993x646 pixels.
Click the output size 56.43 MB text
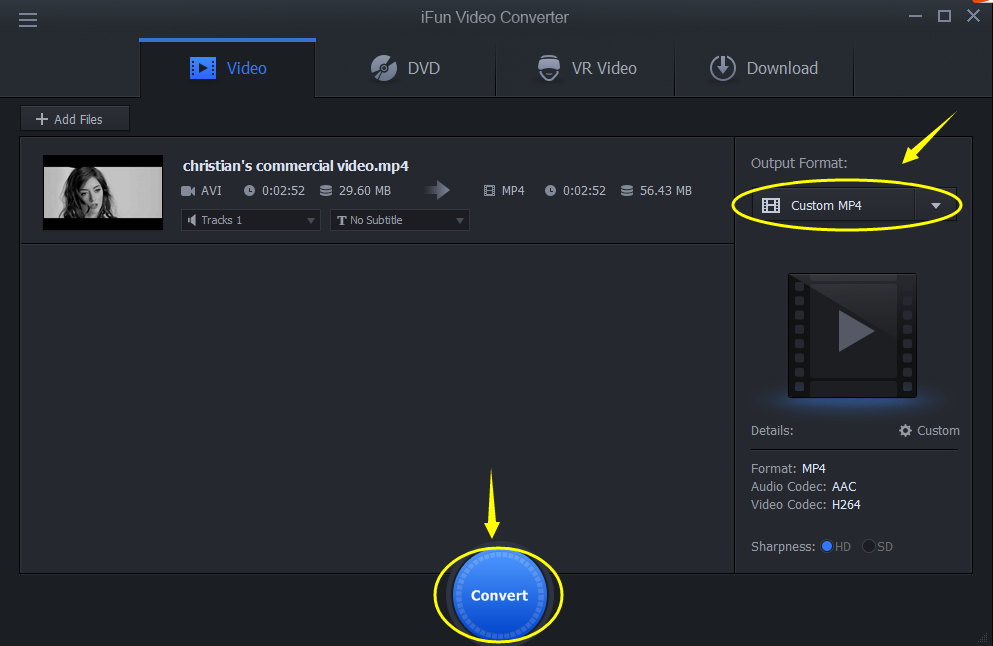[x=666, y=191]
